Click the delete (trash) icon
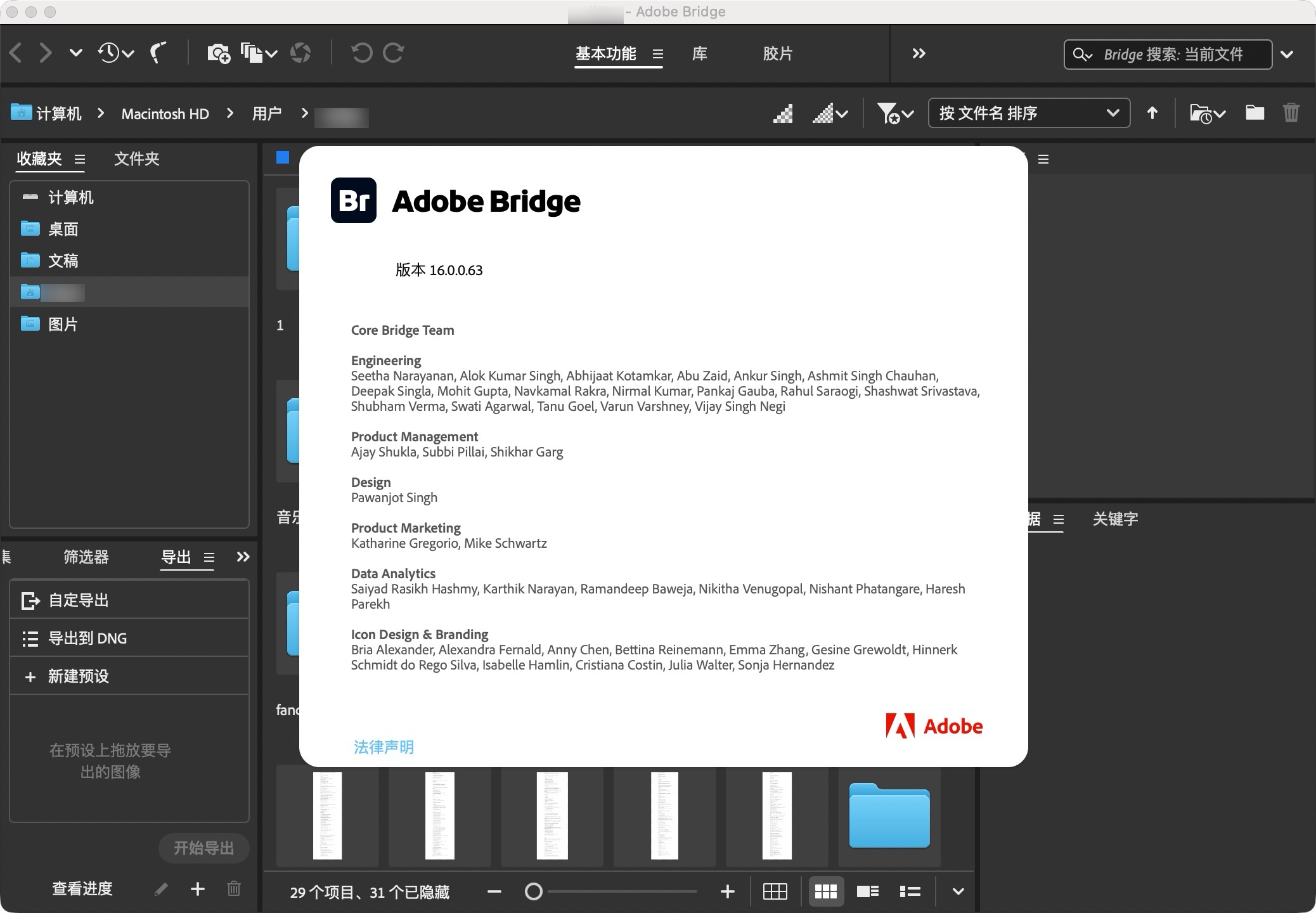The width and height of the screenshot is (1316, 913). 1291,113
